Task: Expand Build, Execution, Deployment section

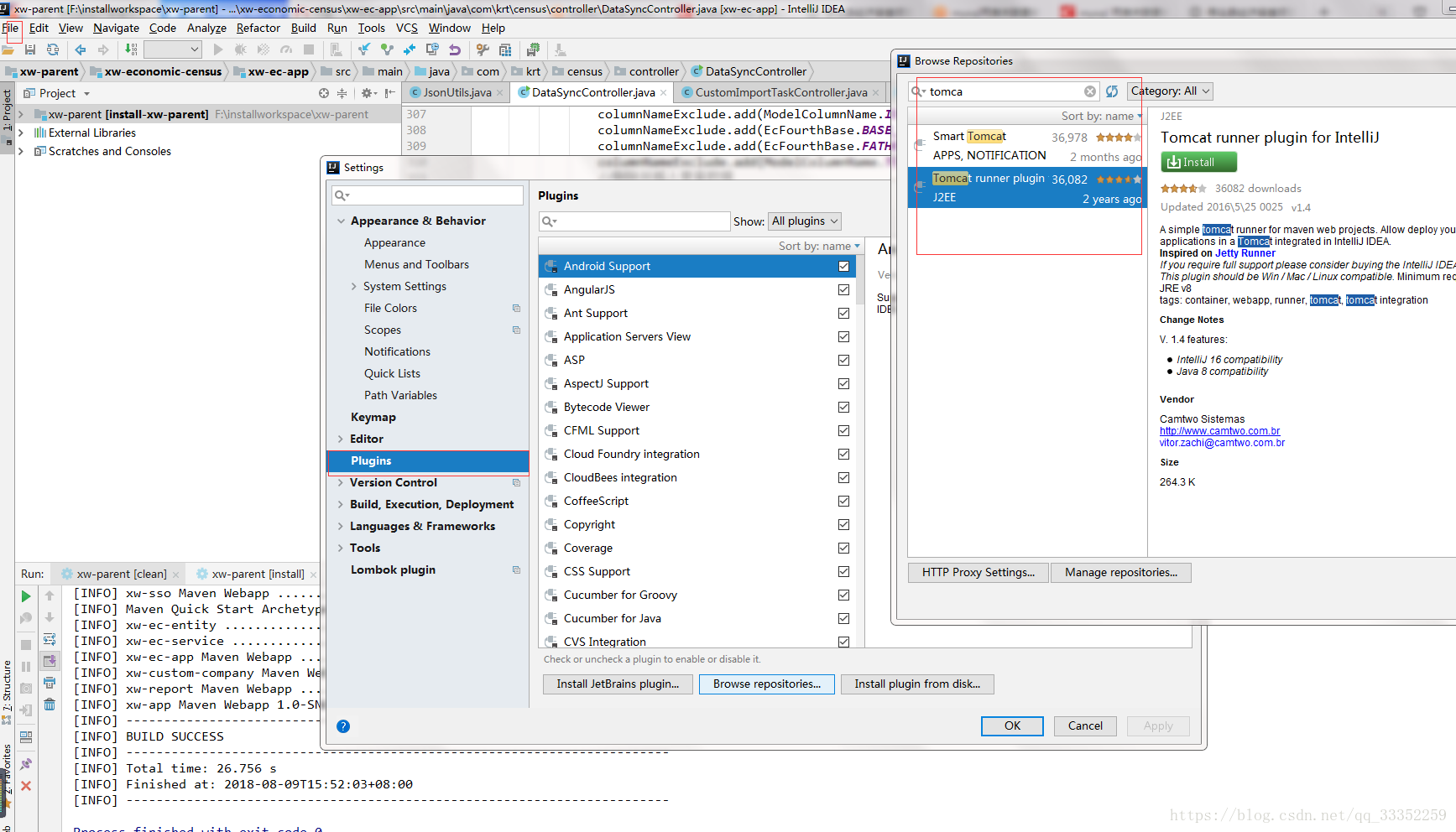Action: pyautogui.click(x=340, y=505)
